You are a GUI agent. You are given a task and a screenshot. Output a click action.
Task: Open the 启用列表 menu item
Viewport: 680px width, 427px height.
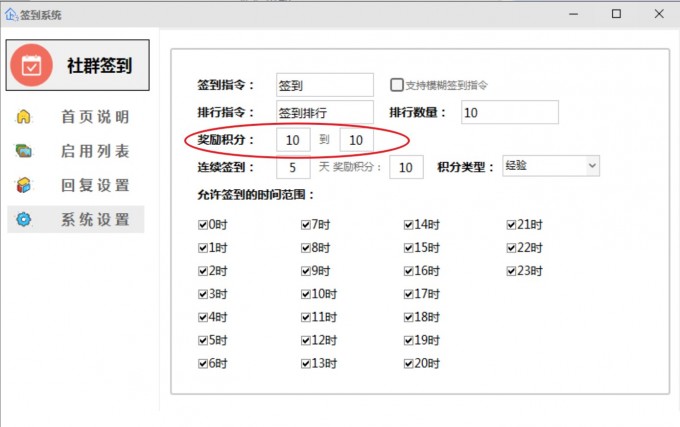[75, 151]
